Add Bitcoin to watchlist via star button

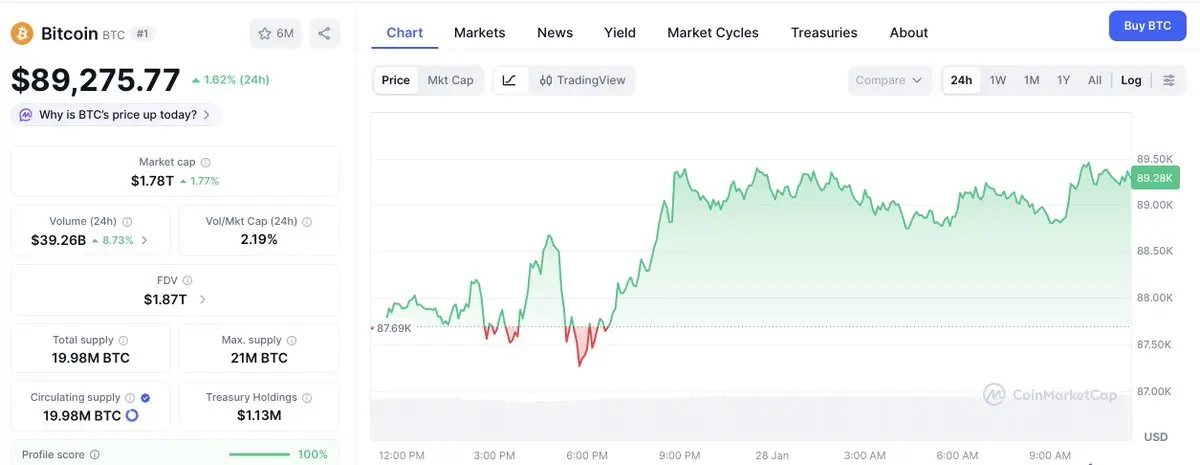(275, 33)
